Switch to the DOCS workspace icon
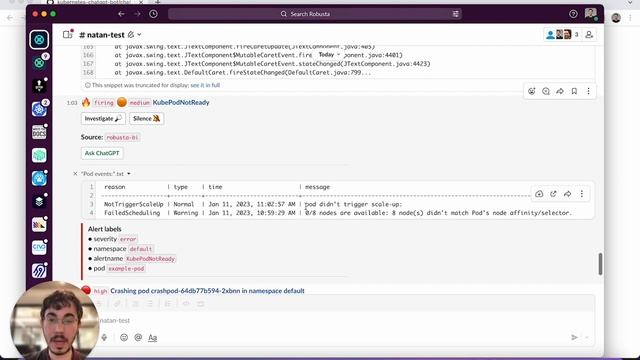Viewport: 640px width, 360px height. [x=39, y=132]
